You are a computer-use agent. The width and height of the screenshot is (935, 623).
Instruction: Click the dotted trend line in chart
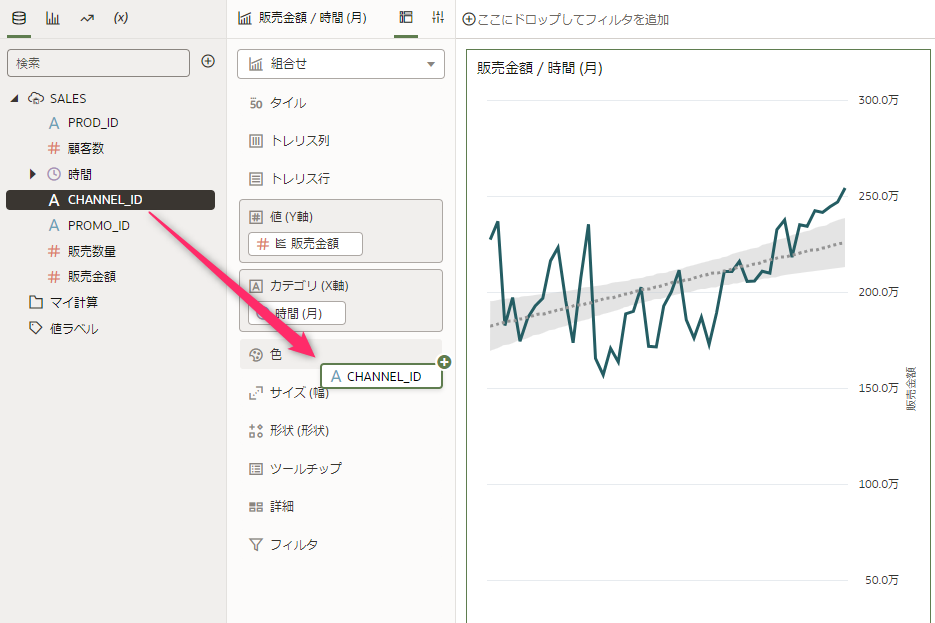pyautogui.click(x=666, y=284)
